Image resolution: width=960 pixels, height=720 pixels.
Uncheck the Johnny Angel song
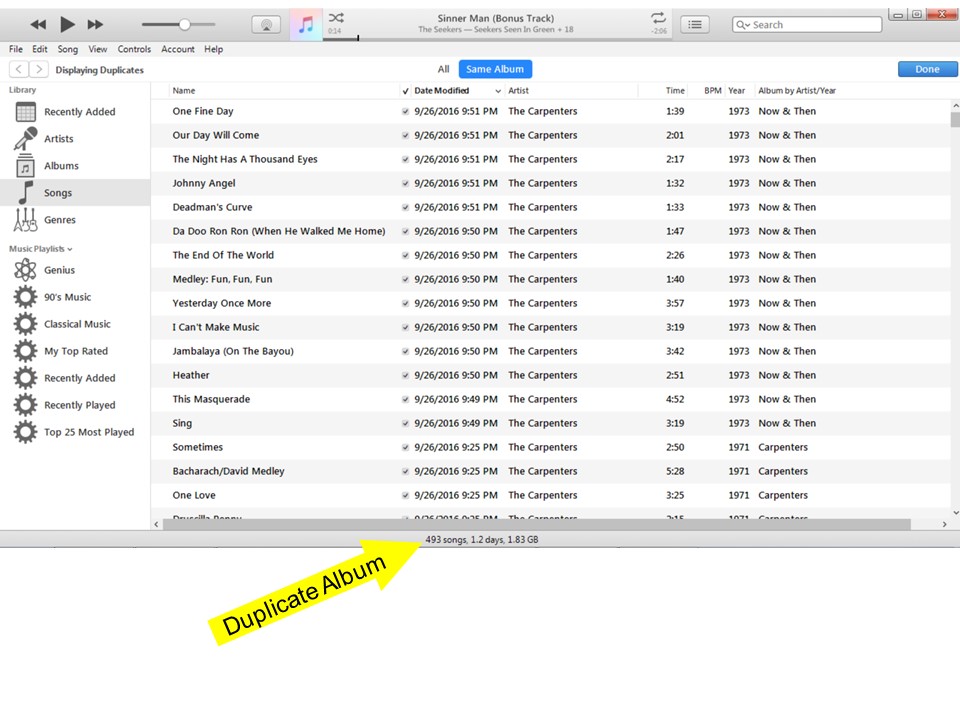[x=405, y=183]
